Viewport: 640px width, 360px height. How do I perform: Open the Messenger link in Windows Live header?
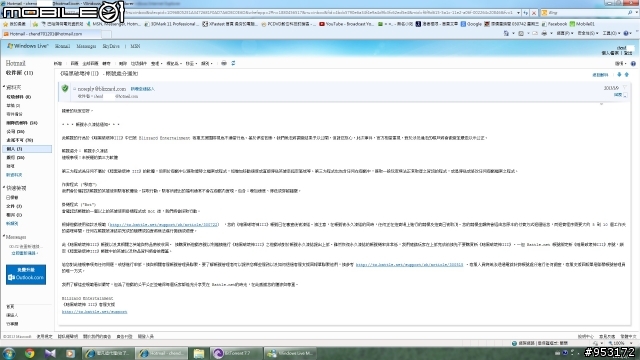point(86,46)
